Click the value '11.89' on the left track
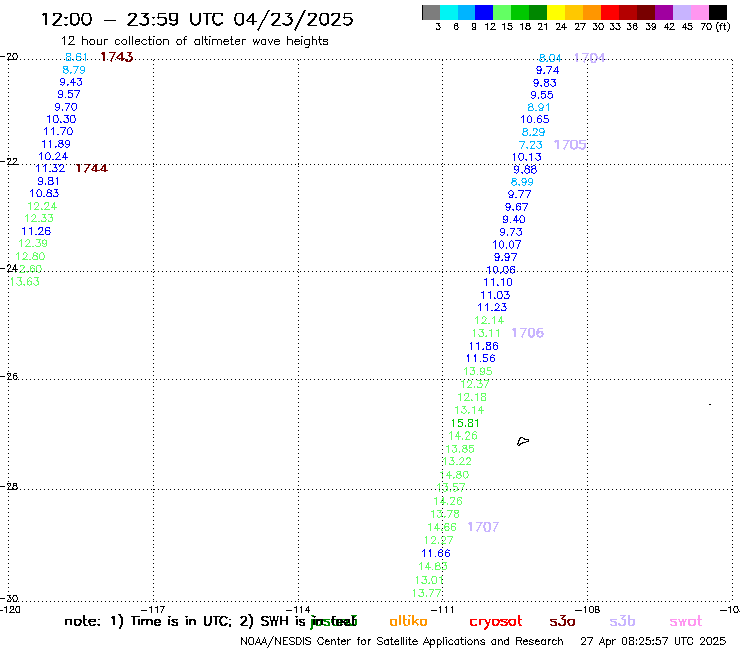The image size is (740, 650). (56, 144)
